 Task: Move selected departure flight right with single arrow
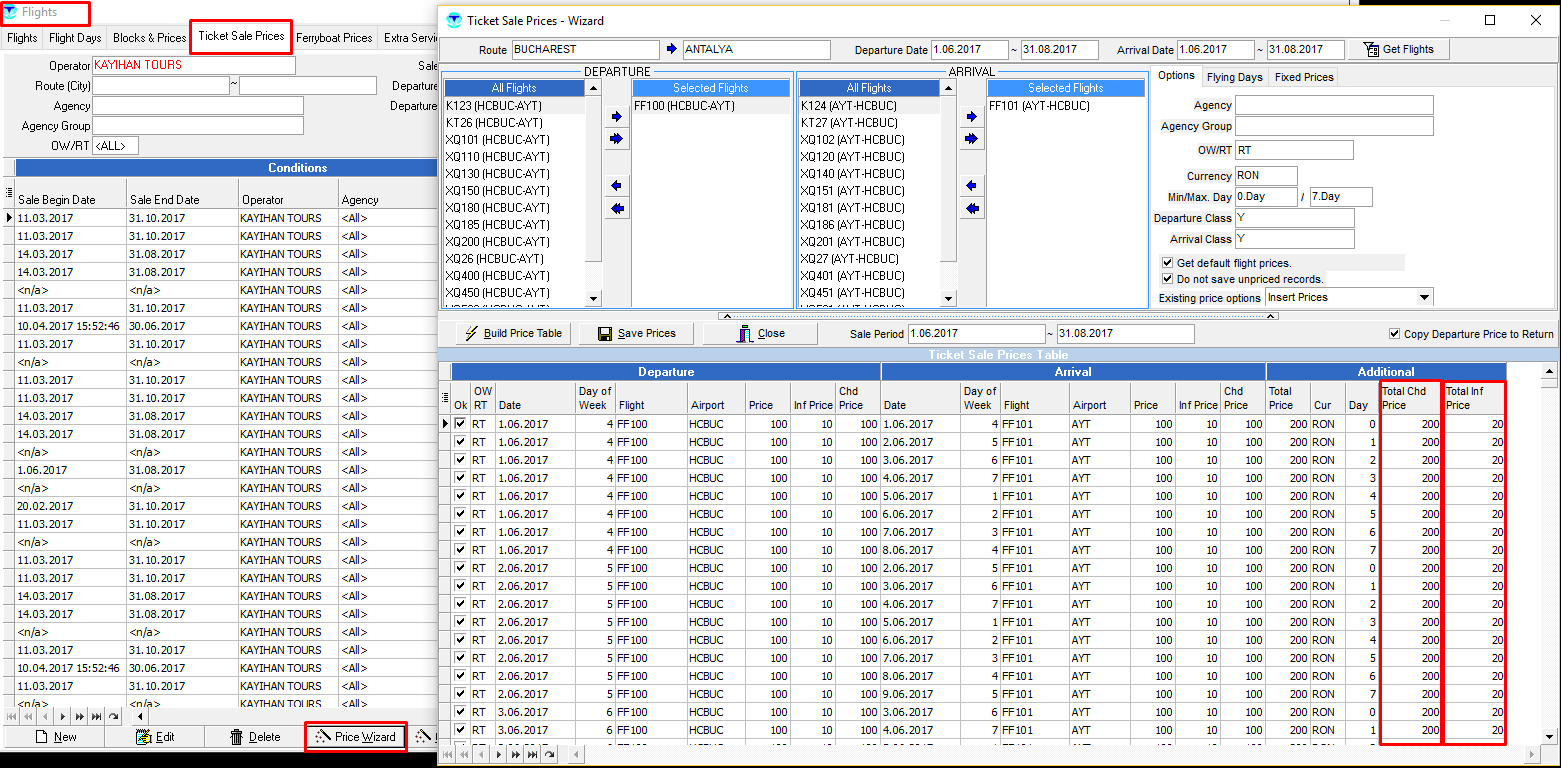click(616, 116)
